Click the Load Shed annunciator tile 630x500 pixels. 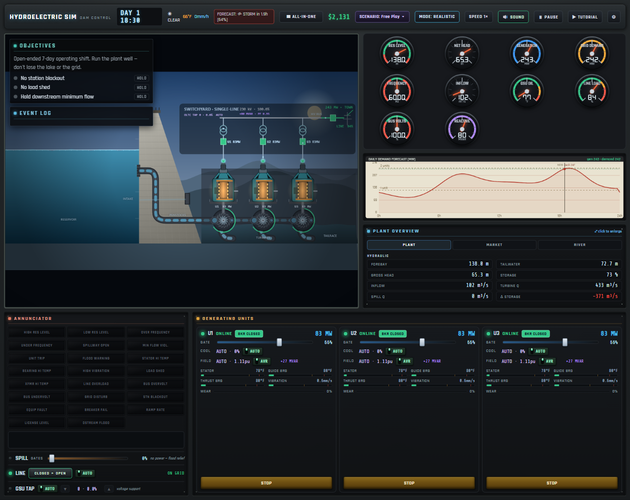[x=155, y=371]
